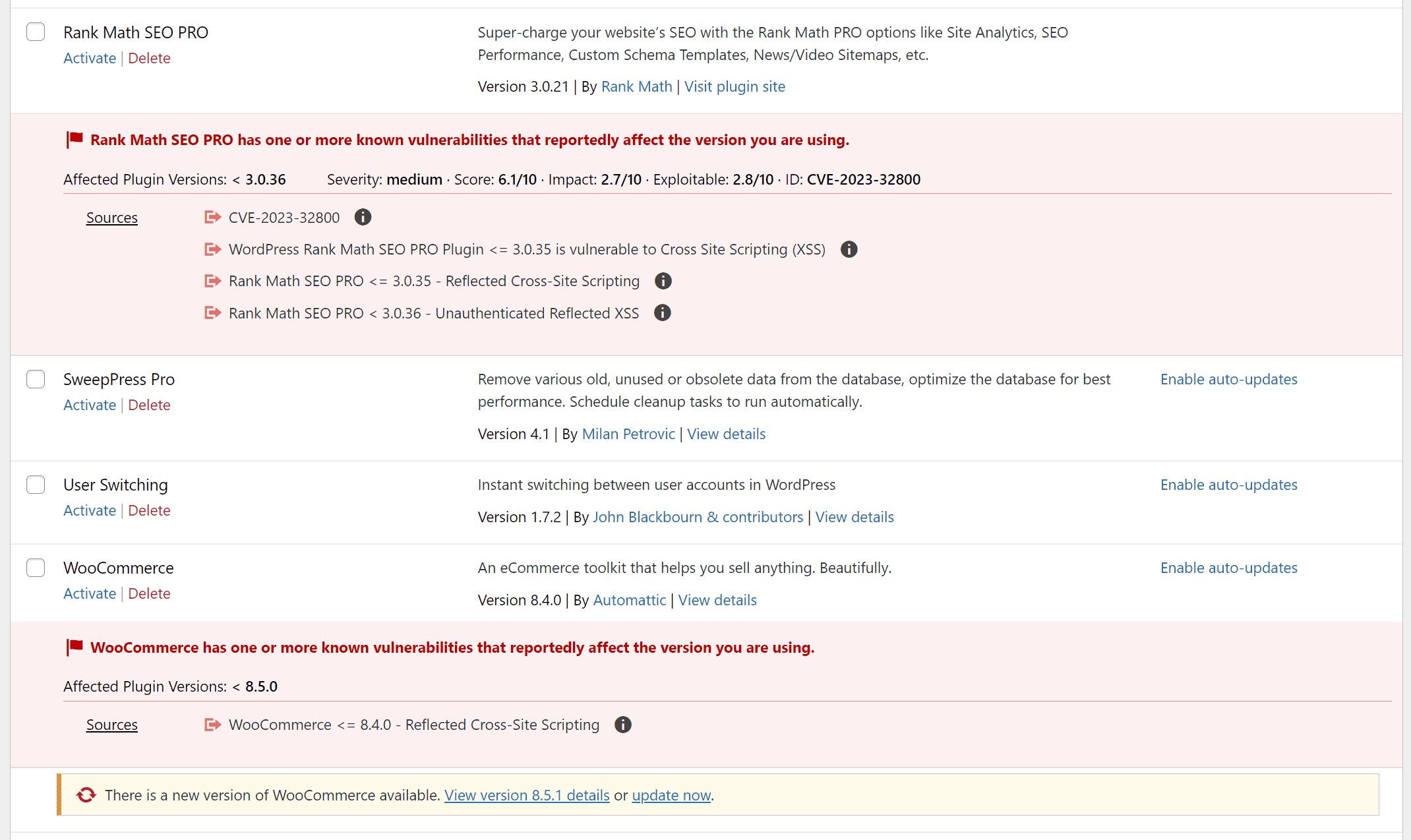Click info icon for WooCommerce <= 8.4.0 source
Image resolution: width=1411 pixels, height=840 pixels.
(623, 725)
